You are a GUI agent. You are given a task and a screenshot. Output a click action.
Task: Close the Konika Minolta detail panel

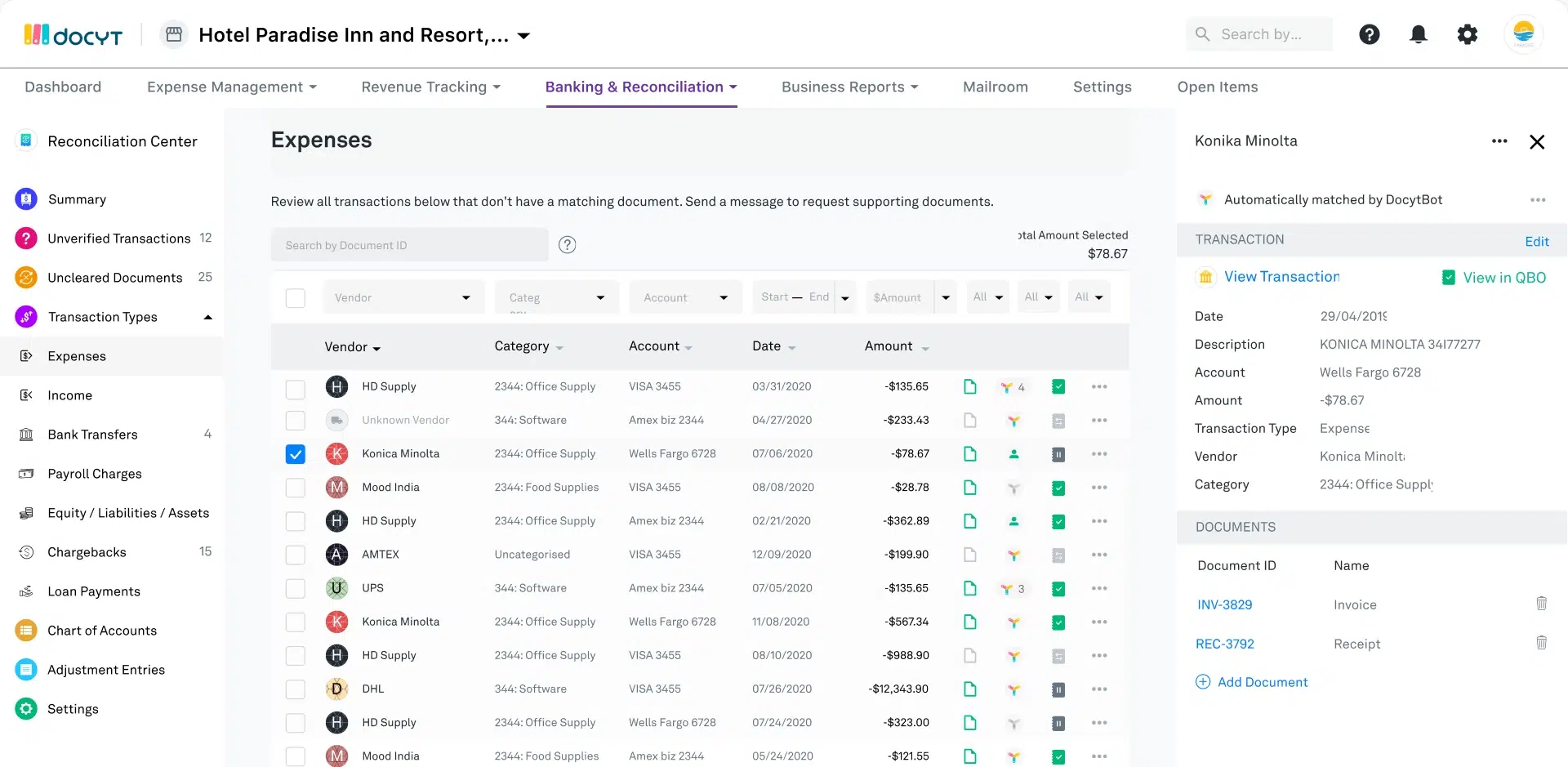point(1537,142)
